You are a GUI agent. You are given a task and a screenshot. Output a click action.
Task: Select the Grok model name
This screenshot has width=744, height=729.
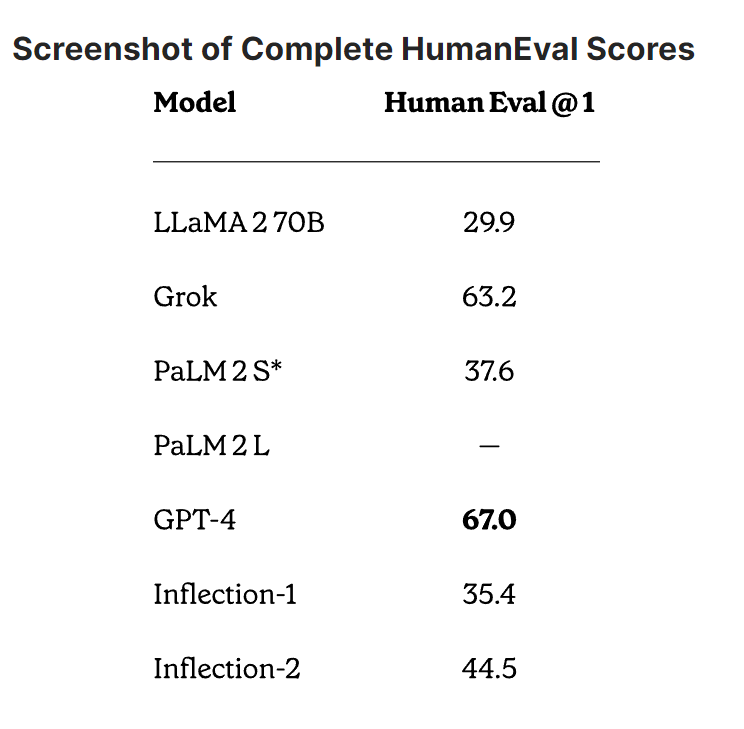(x=185, y=297)
